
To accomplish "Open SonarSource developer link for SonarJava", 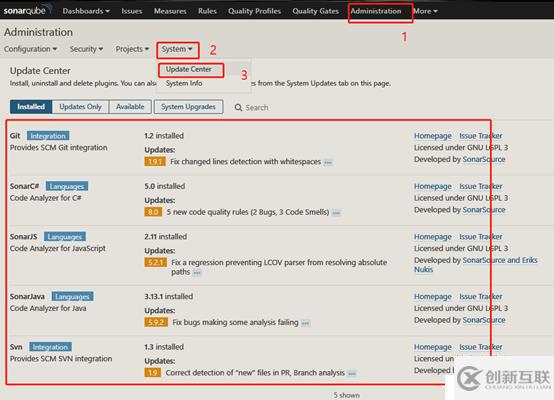I will click(x=484, y=320).
